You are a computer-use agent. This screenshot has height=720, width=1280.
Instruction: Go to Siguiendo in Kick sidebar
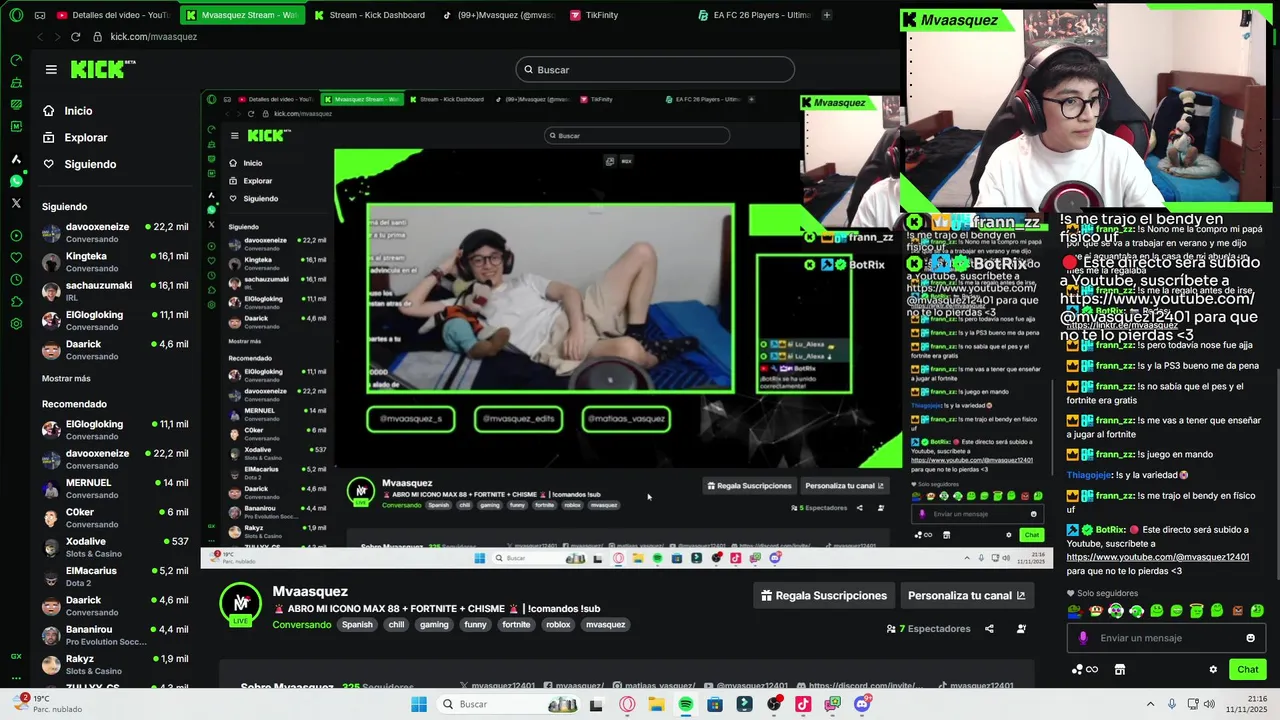[x=80, y=164]
